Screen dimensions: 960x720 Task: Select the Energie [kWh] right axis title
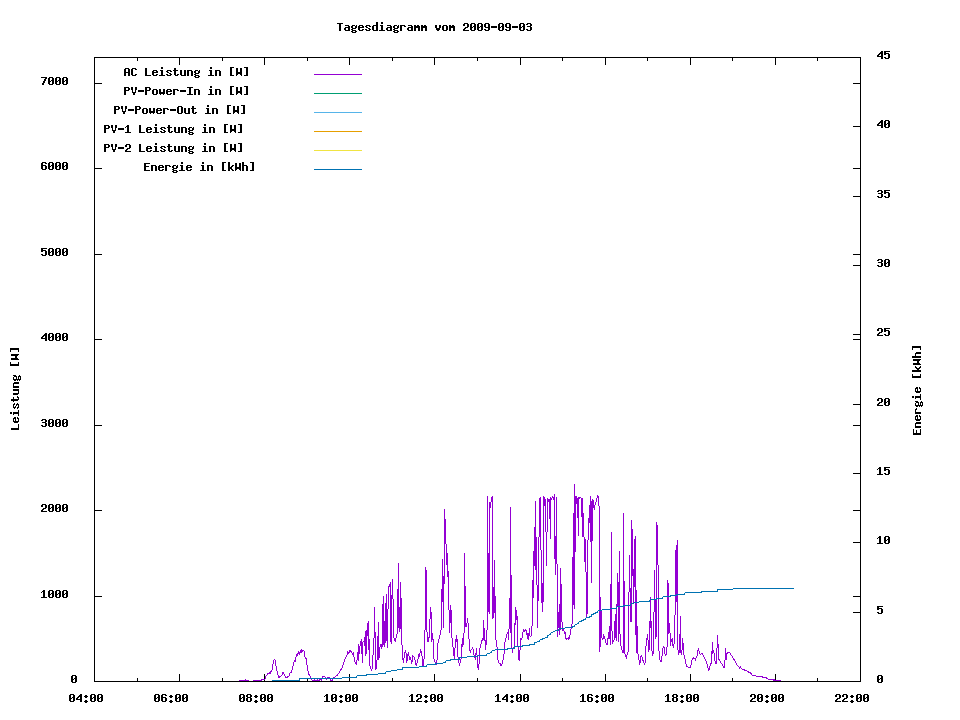click(917, 390)
